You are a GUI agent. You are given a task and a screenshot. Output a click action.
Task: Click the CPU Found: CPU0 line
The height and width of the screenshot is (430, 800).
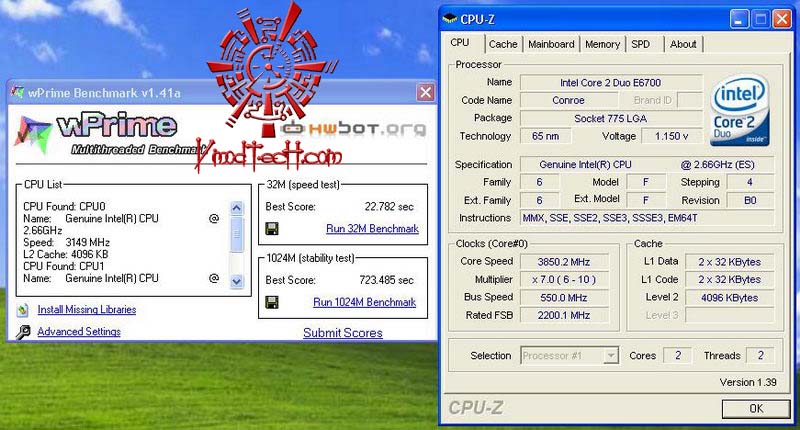pos(64,207)
